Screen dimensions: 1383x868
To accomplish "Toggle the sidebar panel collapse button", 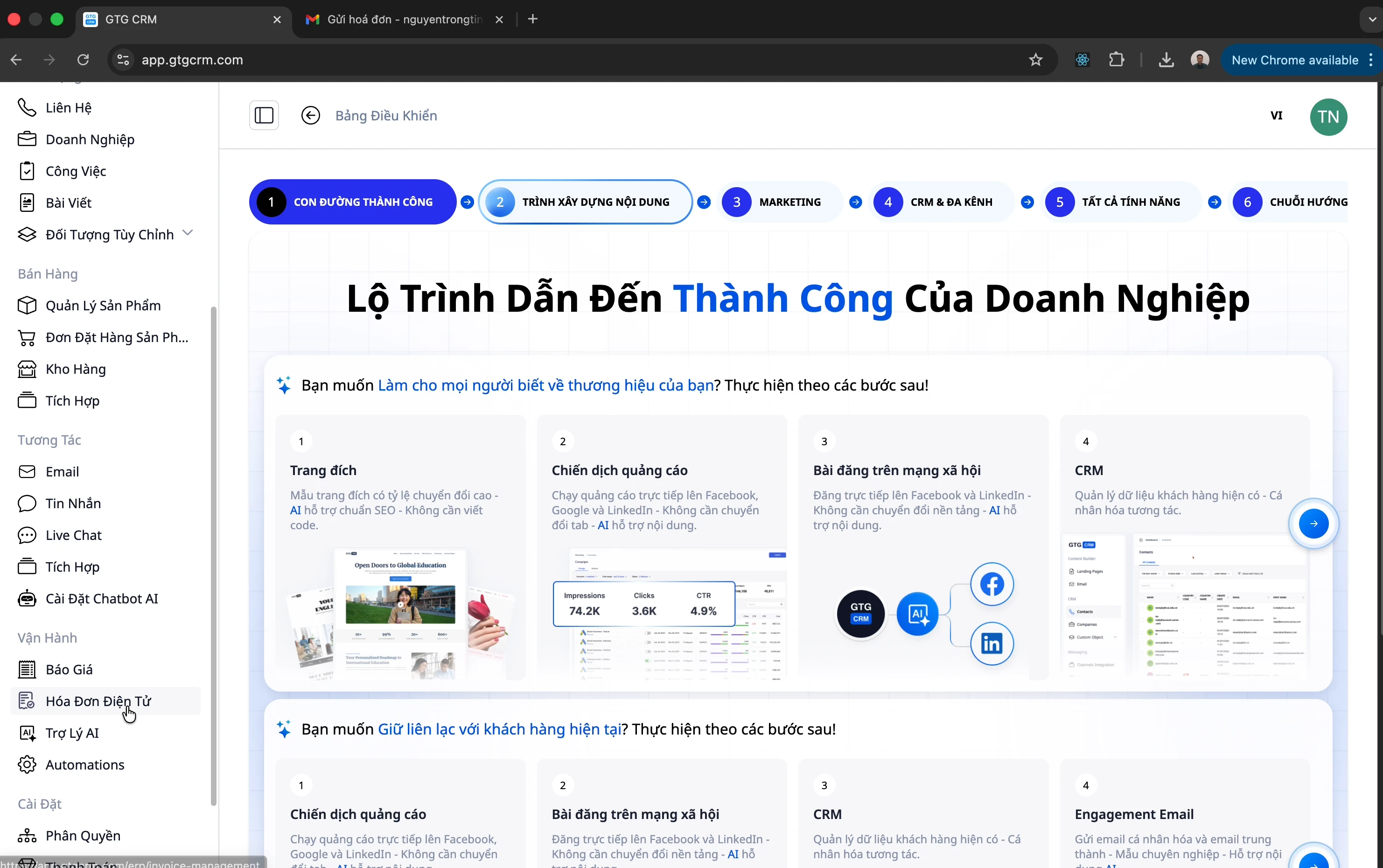I will point(264,115).
